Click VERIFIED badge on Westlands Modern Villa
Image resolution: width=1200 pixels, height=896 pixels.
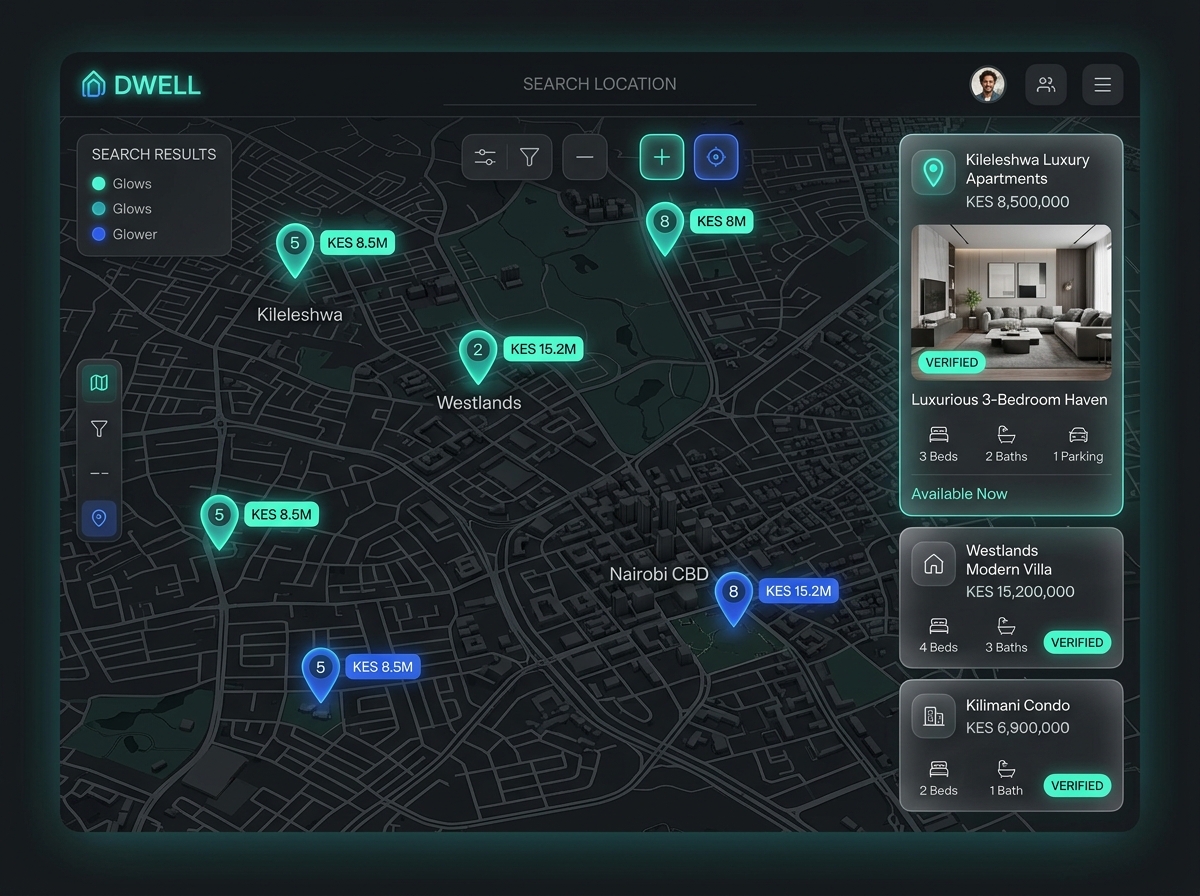pos(1077,642)
